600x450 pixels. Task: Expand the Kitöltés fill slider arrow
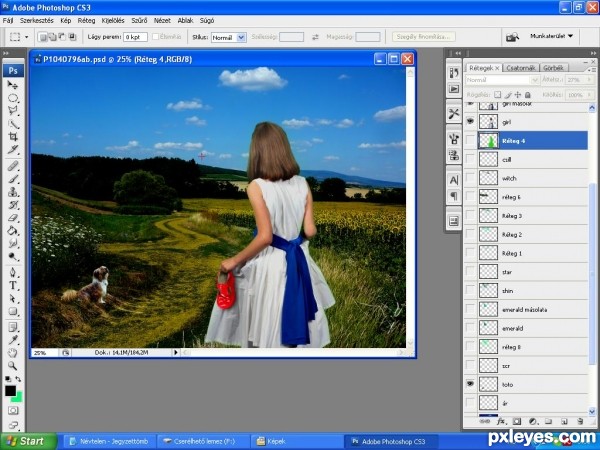click(x=589, y=95)
